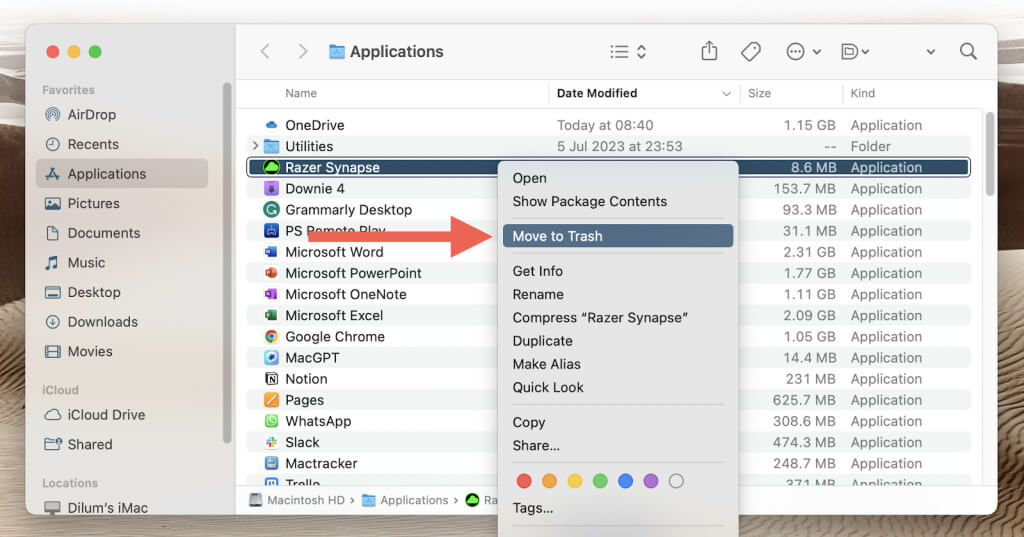Click the Slack app icon

coord(271,442)
